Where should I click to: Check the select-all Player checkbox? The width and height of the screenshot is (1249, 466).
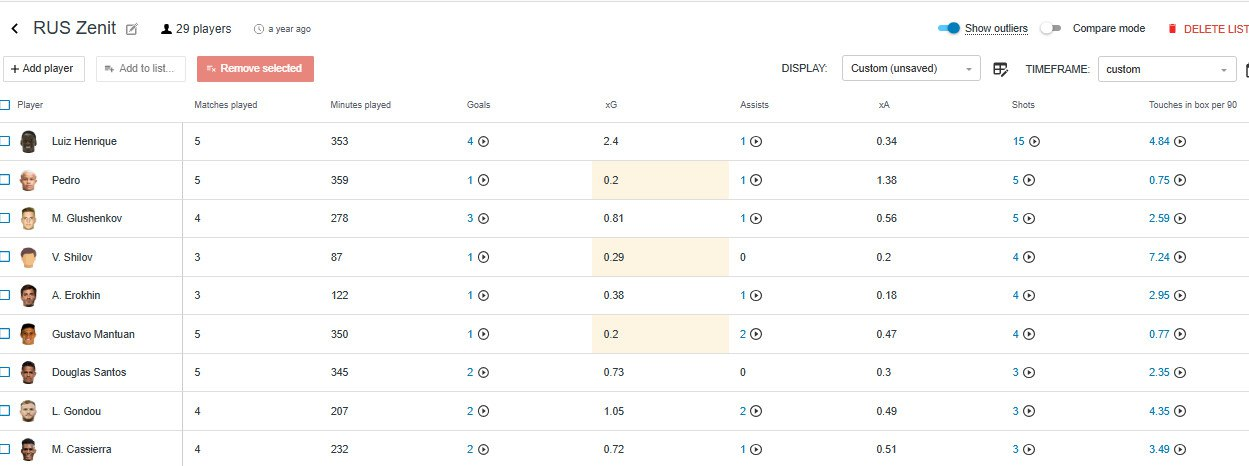point(5,104)
